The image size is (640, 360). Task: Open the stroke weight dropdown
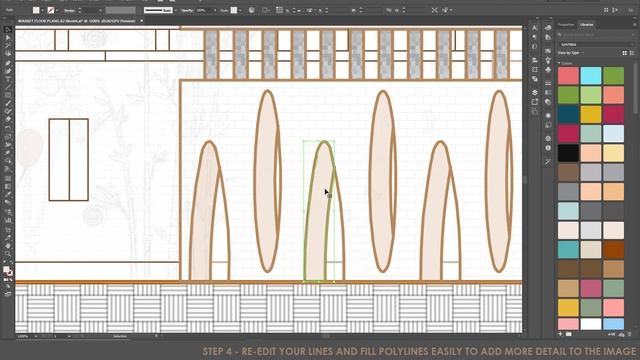[100, 10]
